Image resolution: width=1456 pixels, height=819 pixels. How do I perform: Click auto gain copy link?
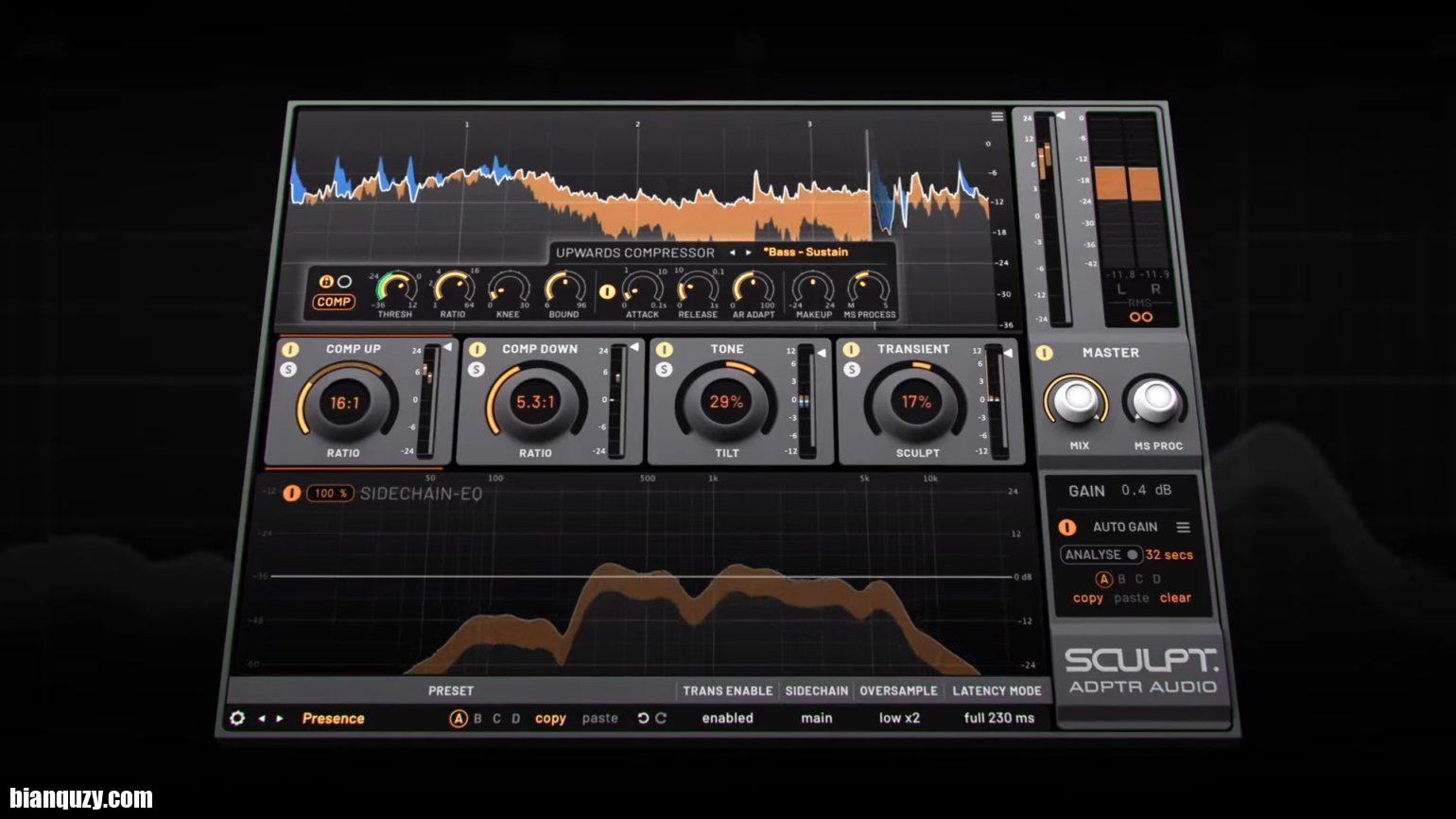tap(1088, 598)
